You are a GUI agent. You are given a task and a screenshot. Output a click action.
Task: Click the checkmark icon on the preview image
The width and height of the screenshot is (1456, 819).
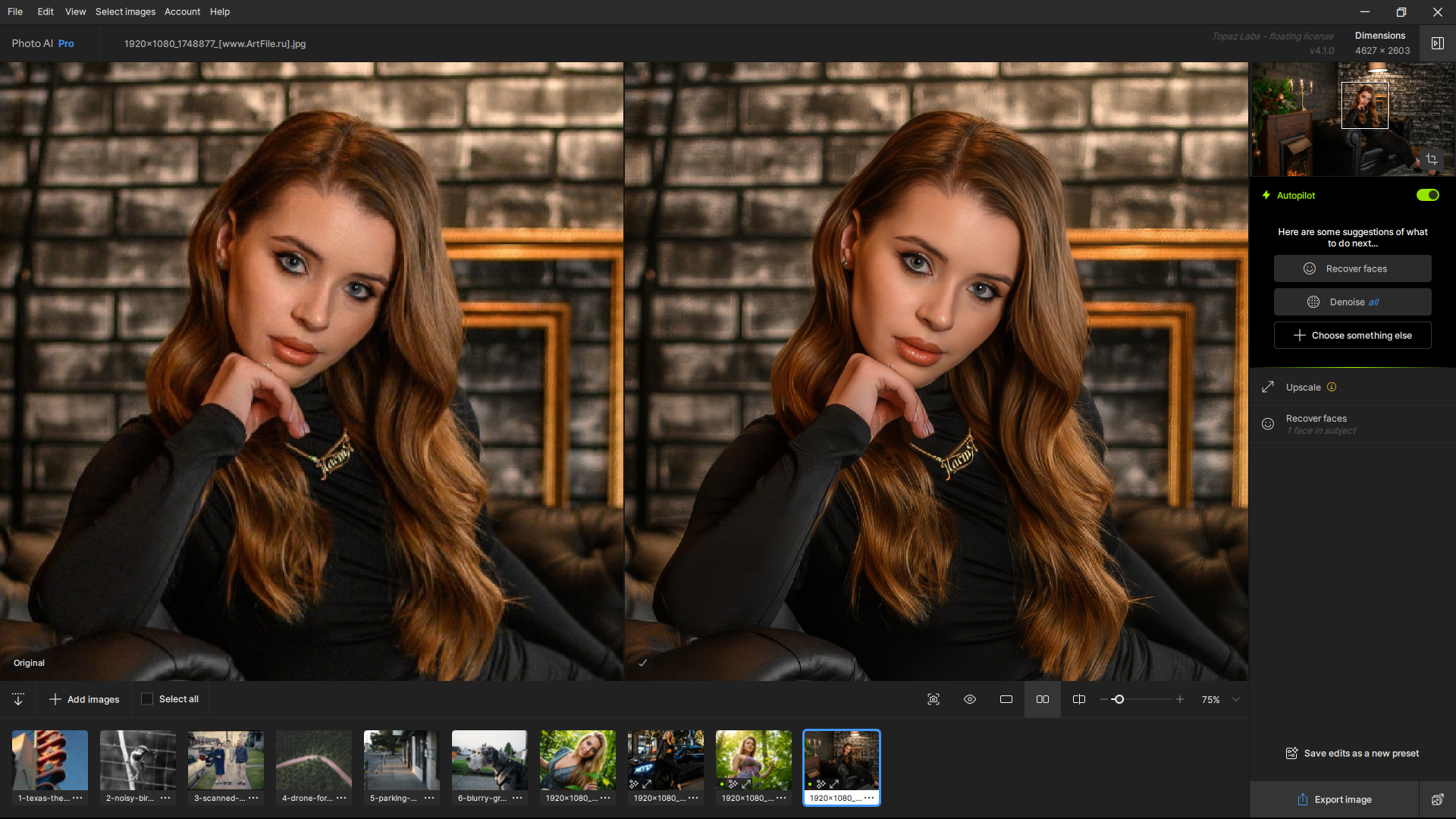tap(642, 663)
